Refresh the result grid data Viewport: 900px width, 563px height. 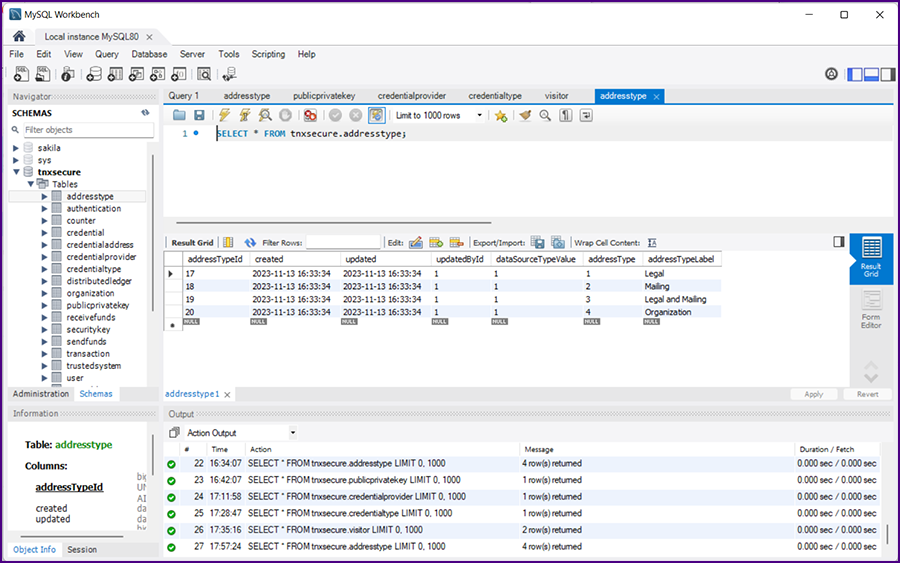[x=250, y=243]
